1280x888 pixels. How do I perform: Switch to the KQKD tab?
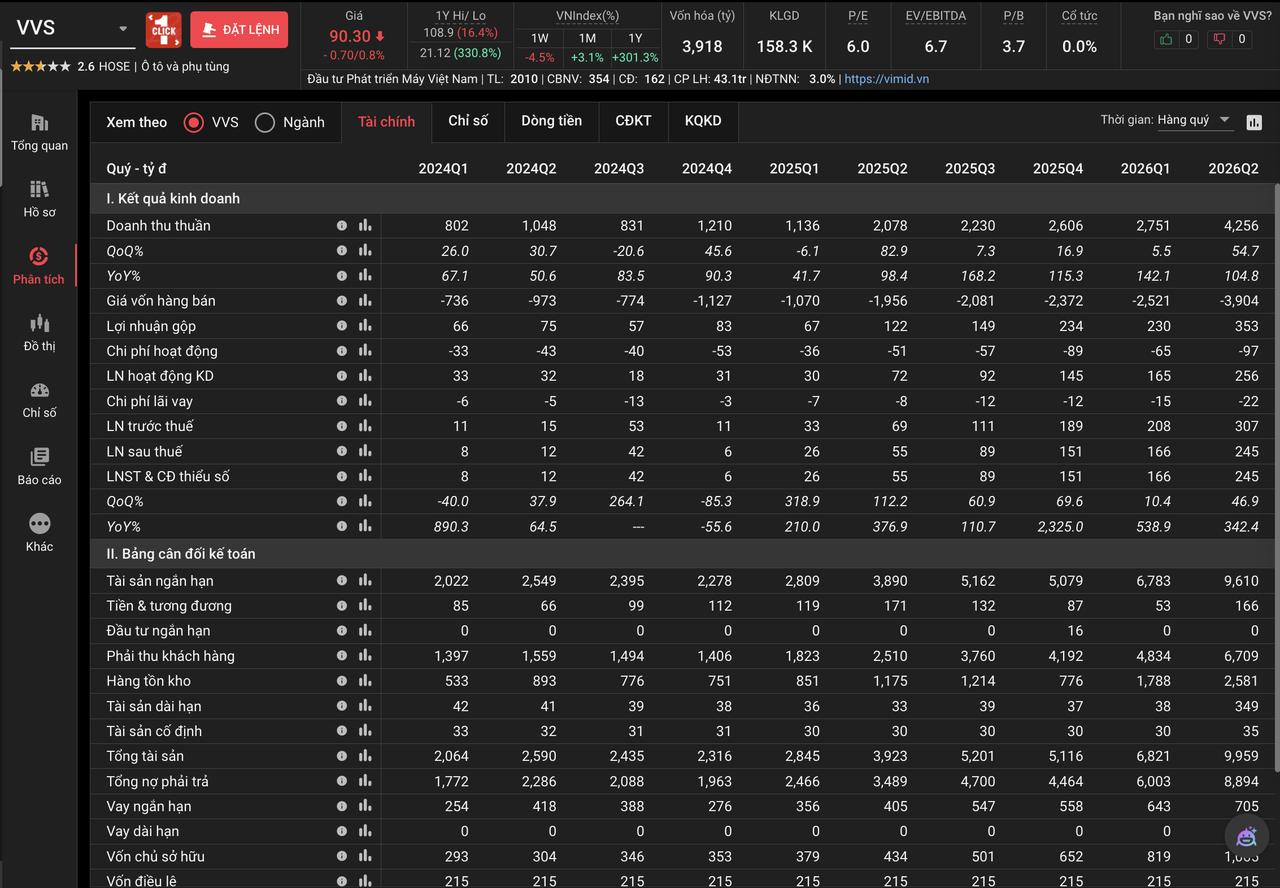click(703, 121)
